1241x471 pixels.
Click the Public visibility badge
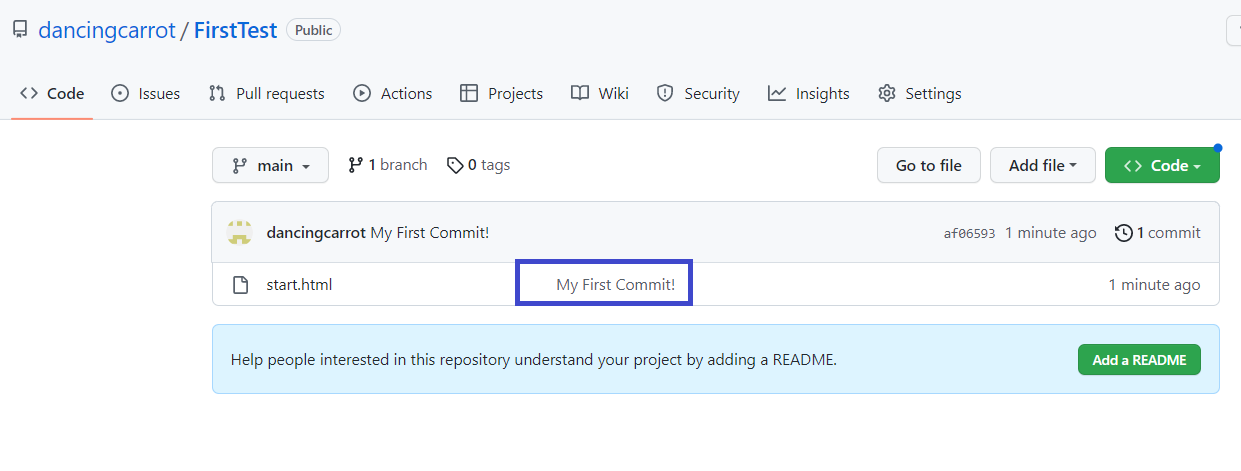point(314,30)
